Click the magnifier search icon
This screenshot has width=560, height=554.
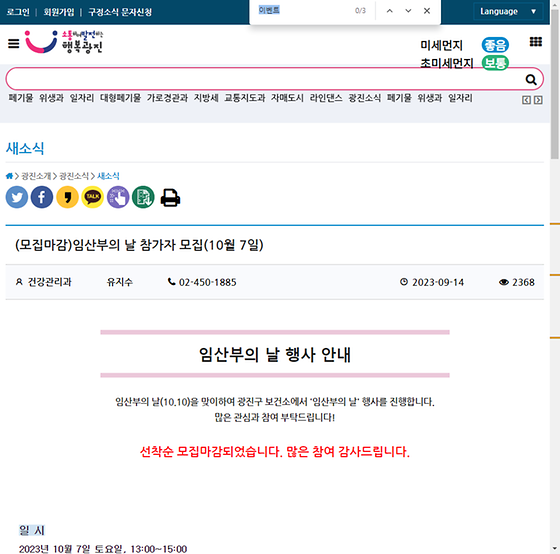531,79
